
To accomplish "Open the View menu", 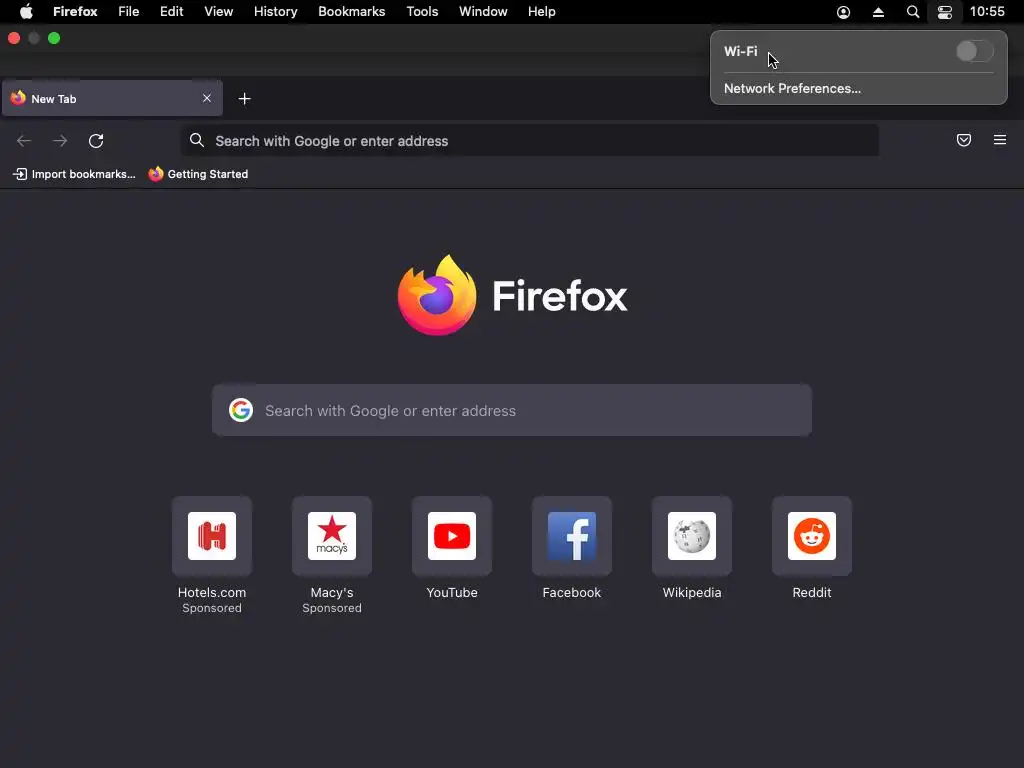I will (x=219, y=12).
